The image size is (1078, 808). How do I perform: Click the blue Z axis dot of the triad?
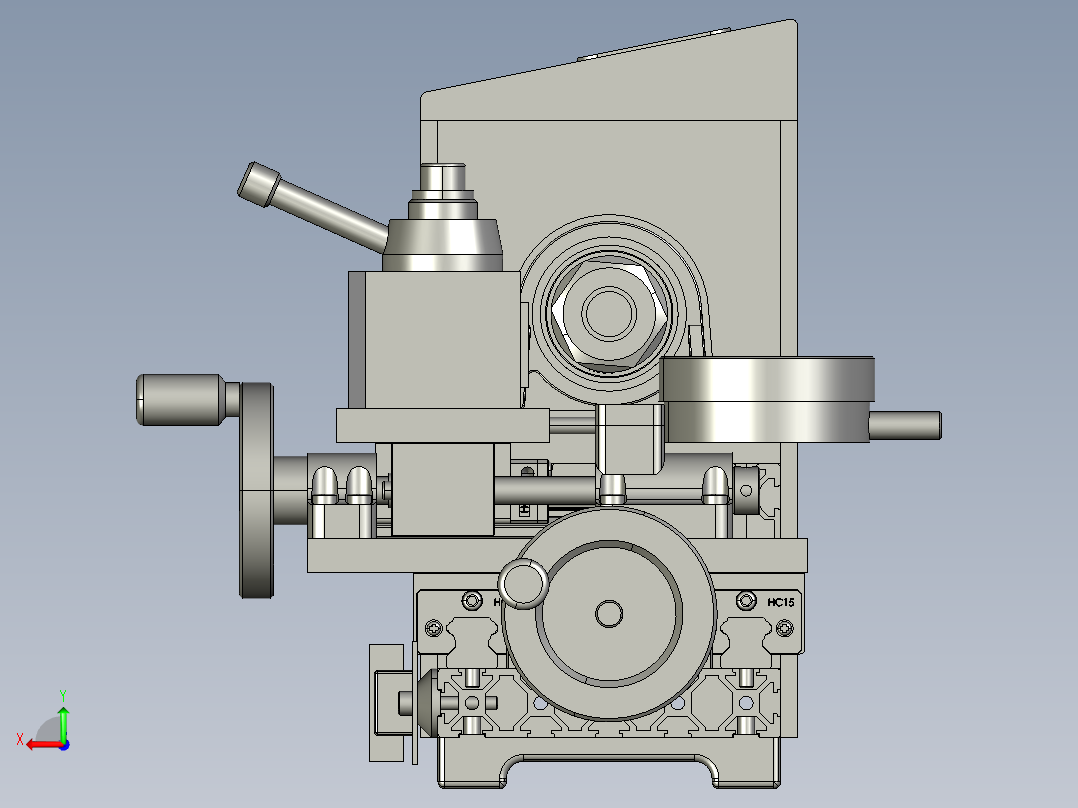coord(65,745)
